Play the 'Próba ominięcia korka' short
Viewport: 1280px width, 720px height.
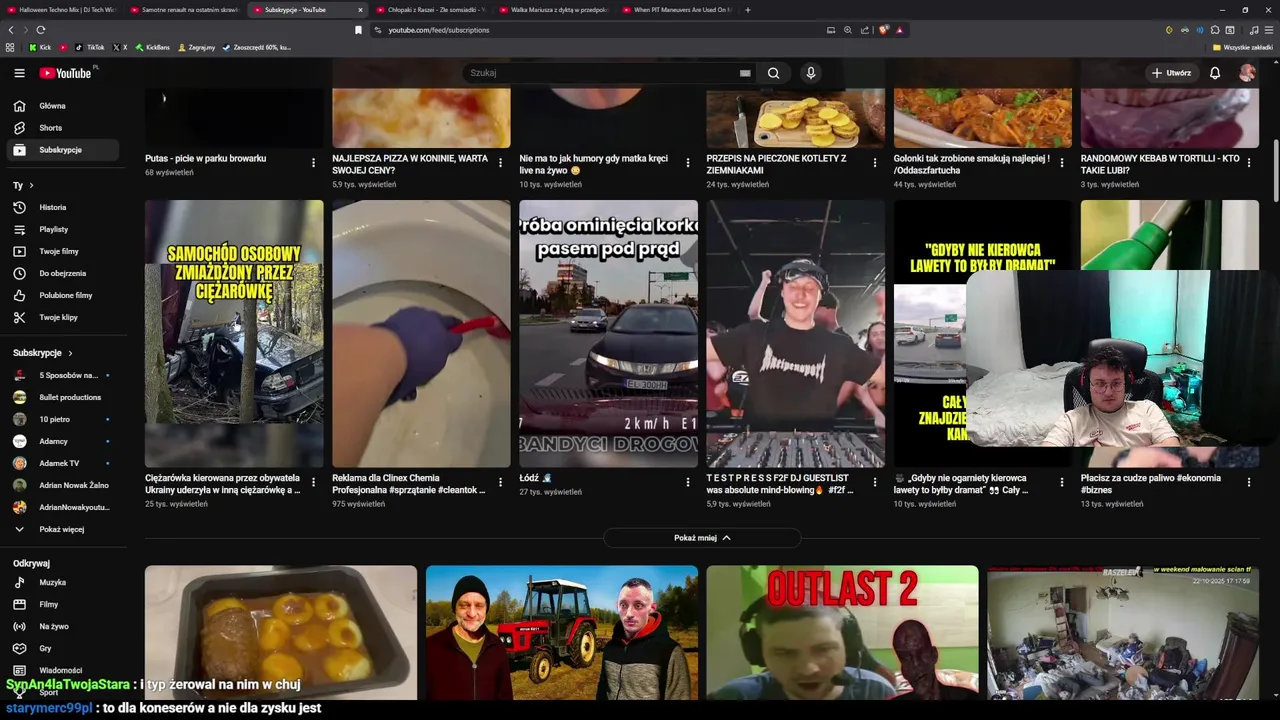pyautogui.click(x=608, y=334)
